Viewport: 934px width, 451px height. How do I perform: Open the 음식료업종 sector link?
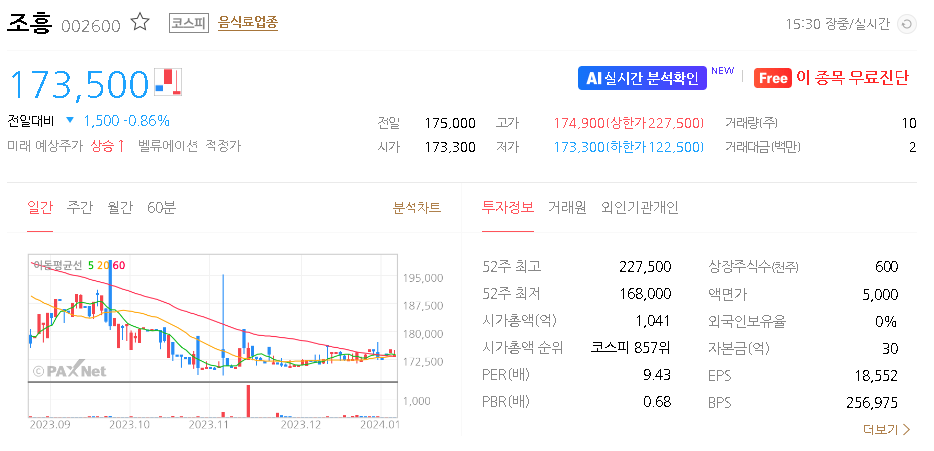[x=248, y=23]
